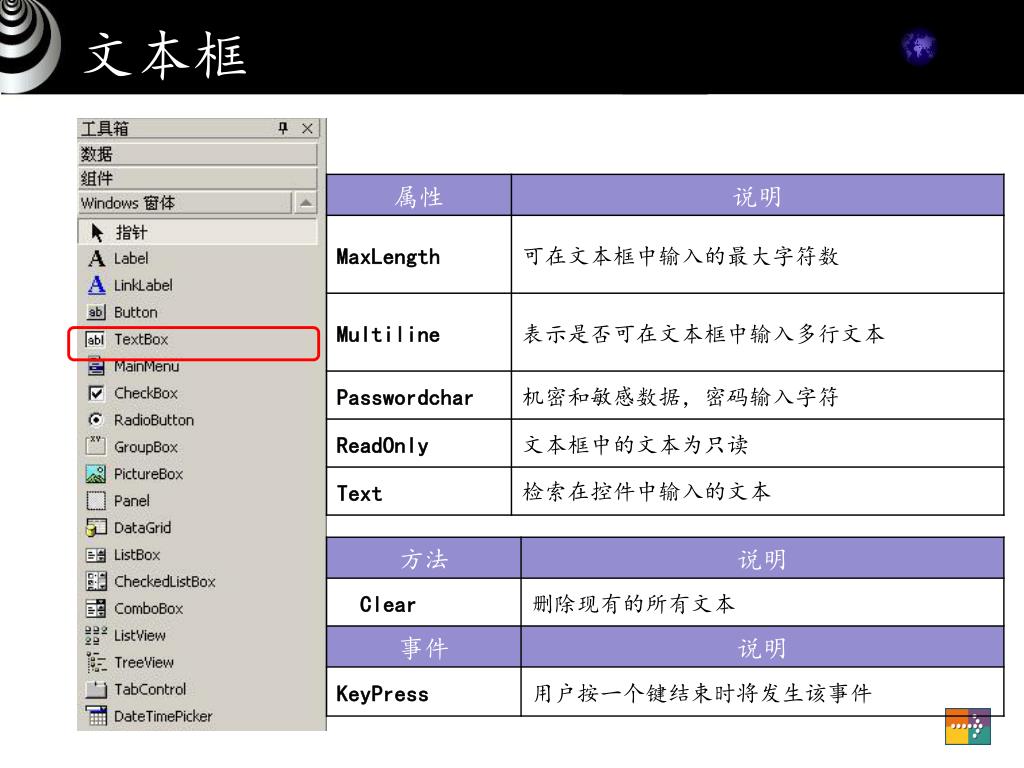This screenshot has height=768, width=1024.
Task: Select the LinkLabel item text
Action: click(x=143, y=285)
